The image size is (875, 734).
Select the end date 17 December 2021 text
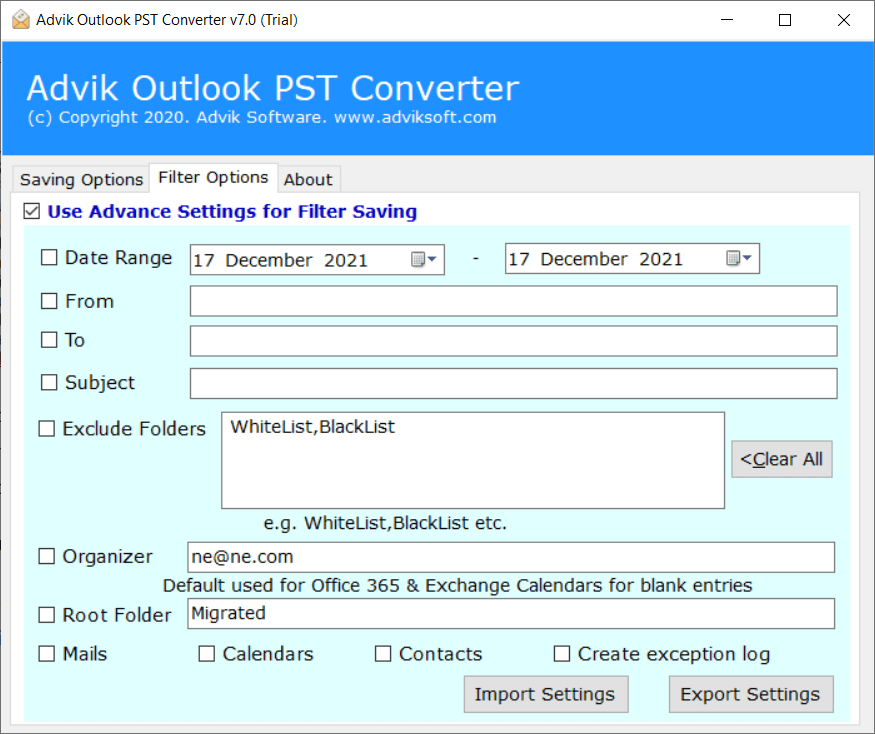point(595,259)
